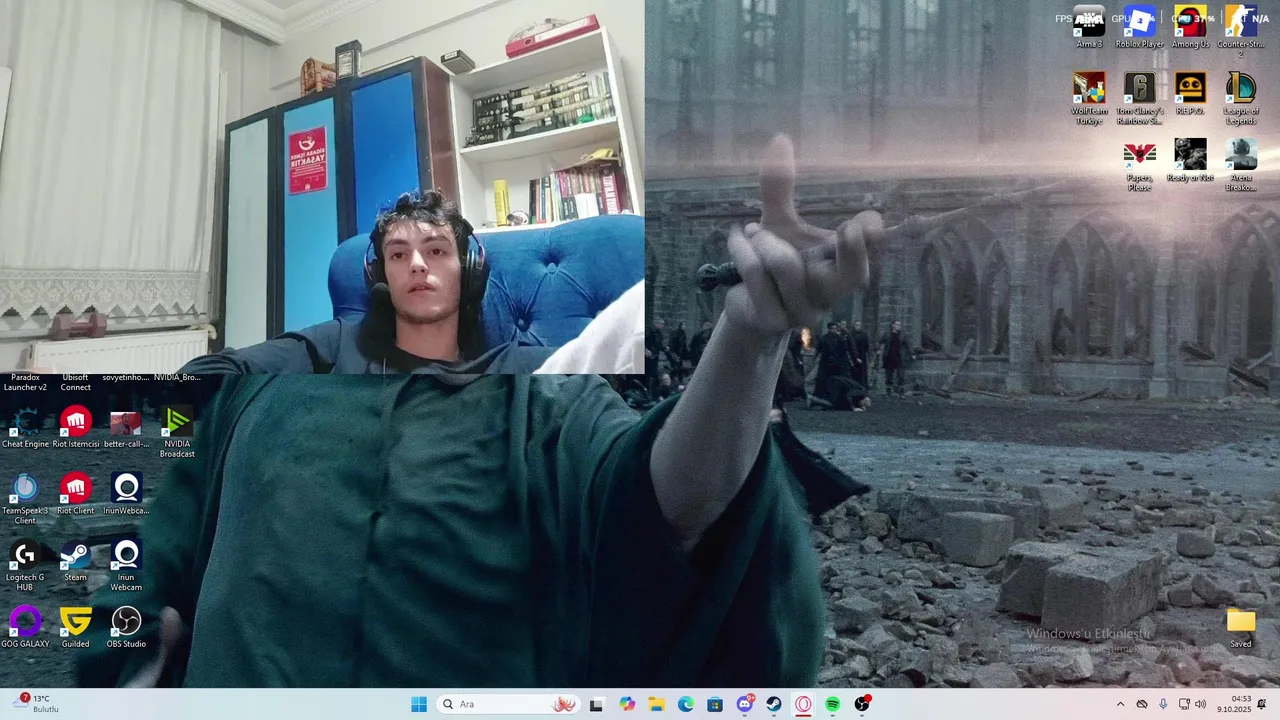Open the Ready or Not shortcut
The width and height of the screenshot is (1280, 720).
click(1190, 160)
